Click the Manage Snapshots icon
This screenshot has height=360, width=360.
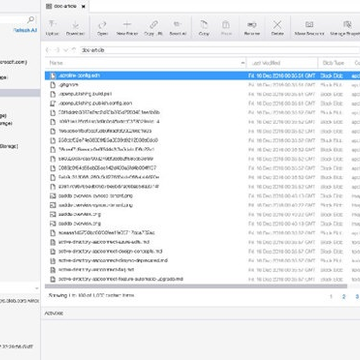pyautogui.click(x=347, y=24)
